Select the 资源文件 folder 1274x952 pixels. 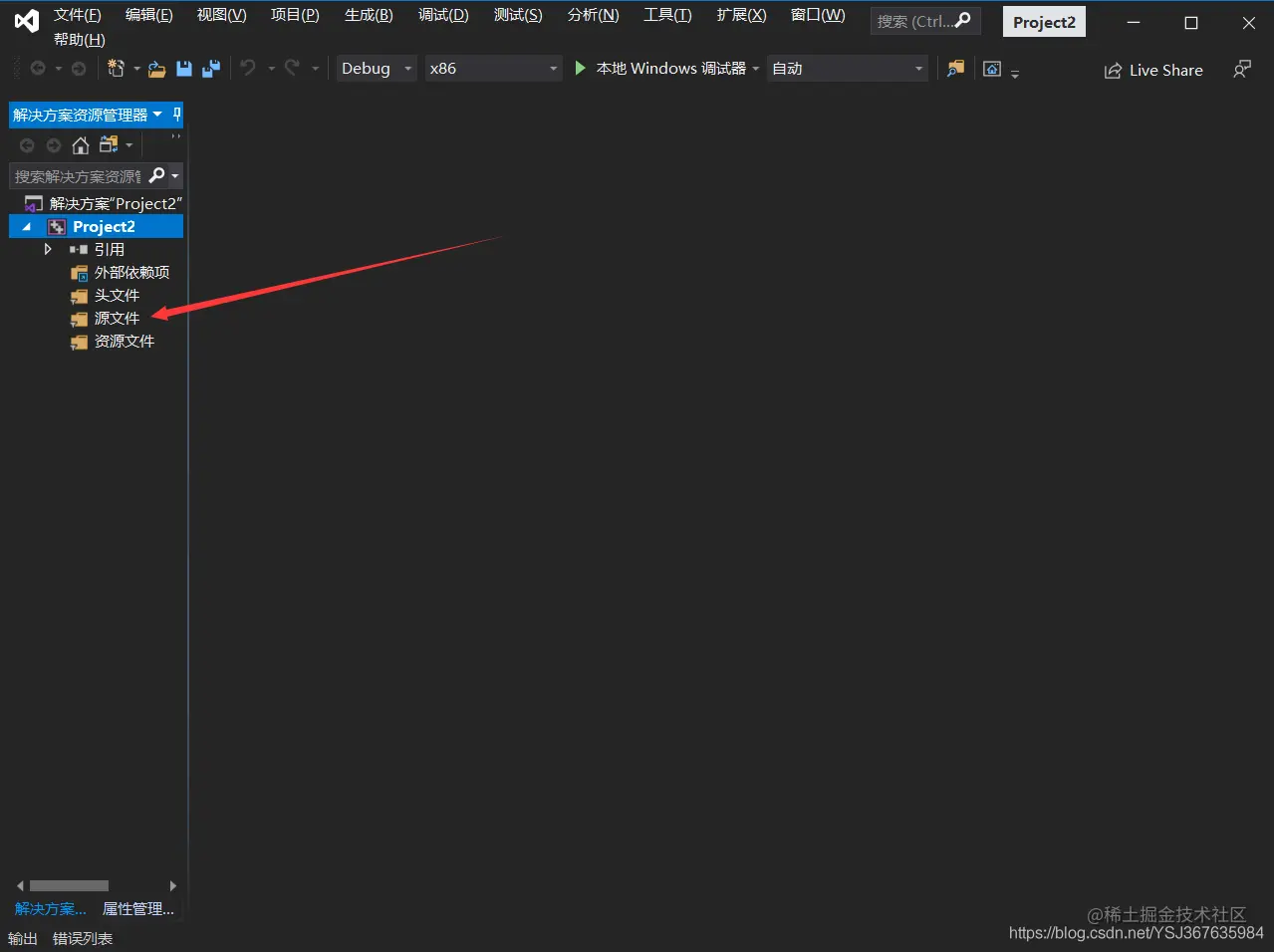tap(125, 341)
